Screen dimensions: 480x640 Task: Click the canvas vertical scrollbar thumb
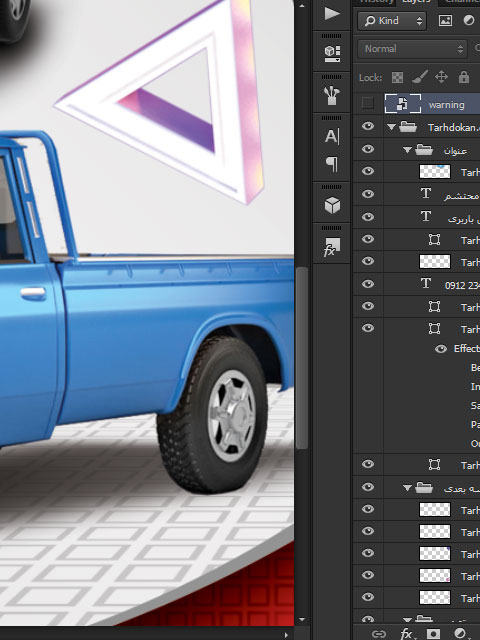pos(302,358)
